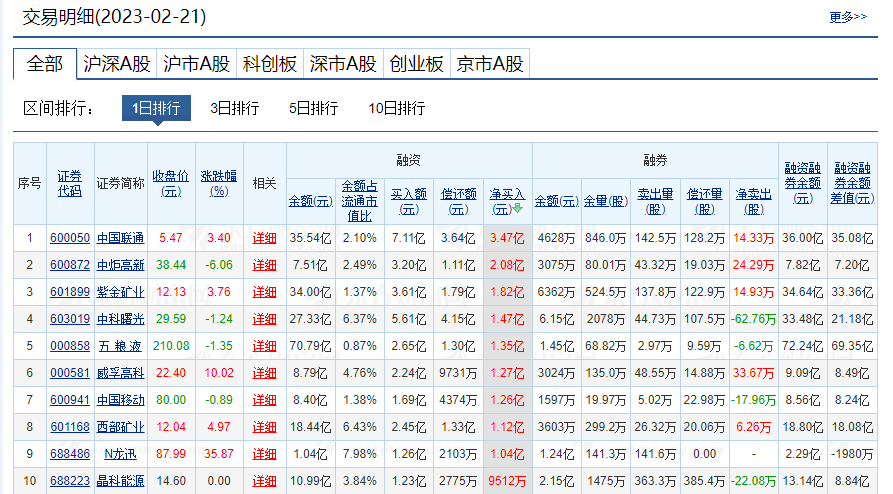Sort table by 收盘价(元) header
Viewport: 893px width, 494px height.
click(x=170, y=182)
